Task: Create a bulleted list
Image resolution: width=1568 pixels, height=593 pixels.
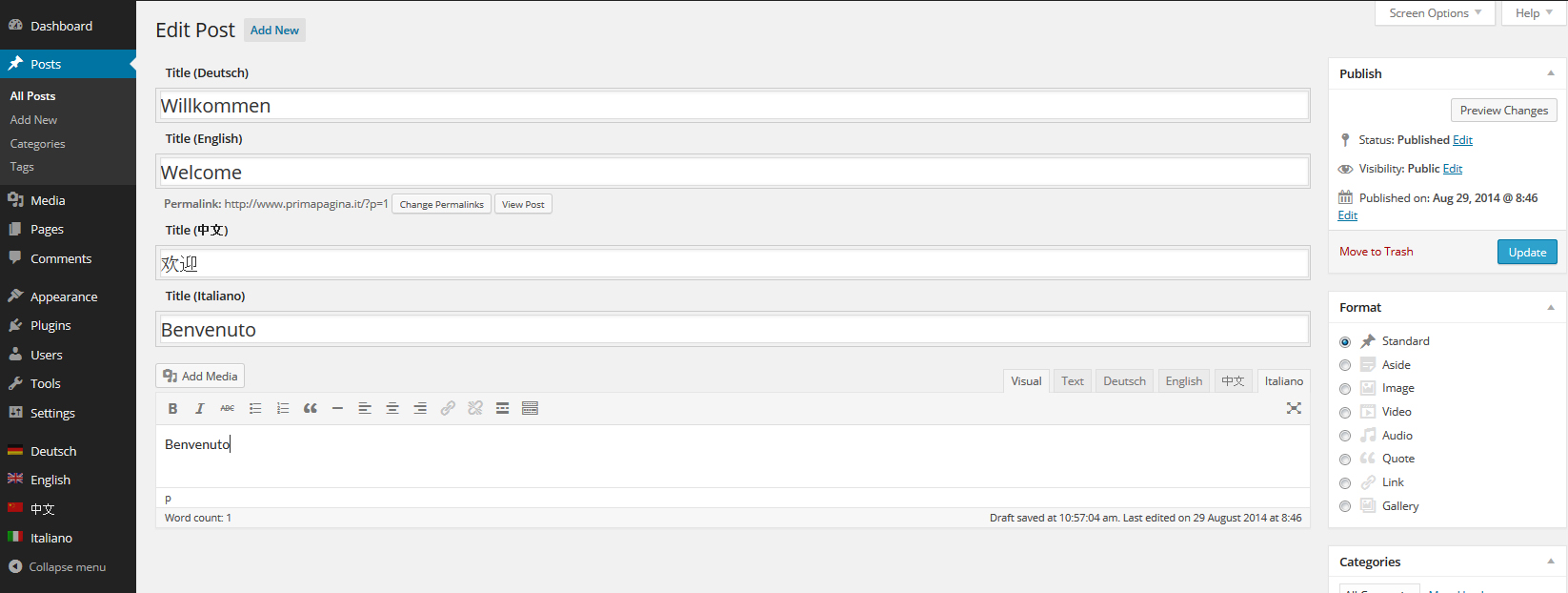Action: pyautogui.click(x=255, y=408)
